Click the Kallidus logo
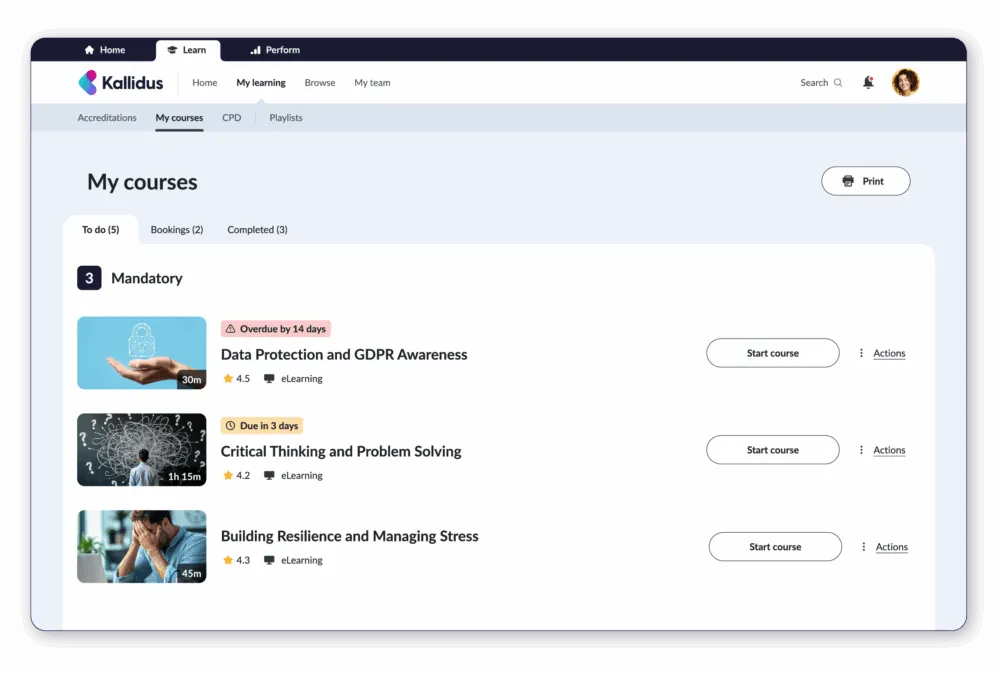The width and height of the screenshot is (1000, 673). 121,83
